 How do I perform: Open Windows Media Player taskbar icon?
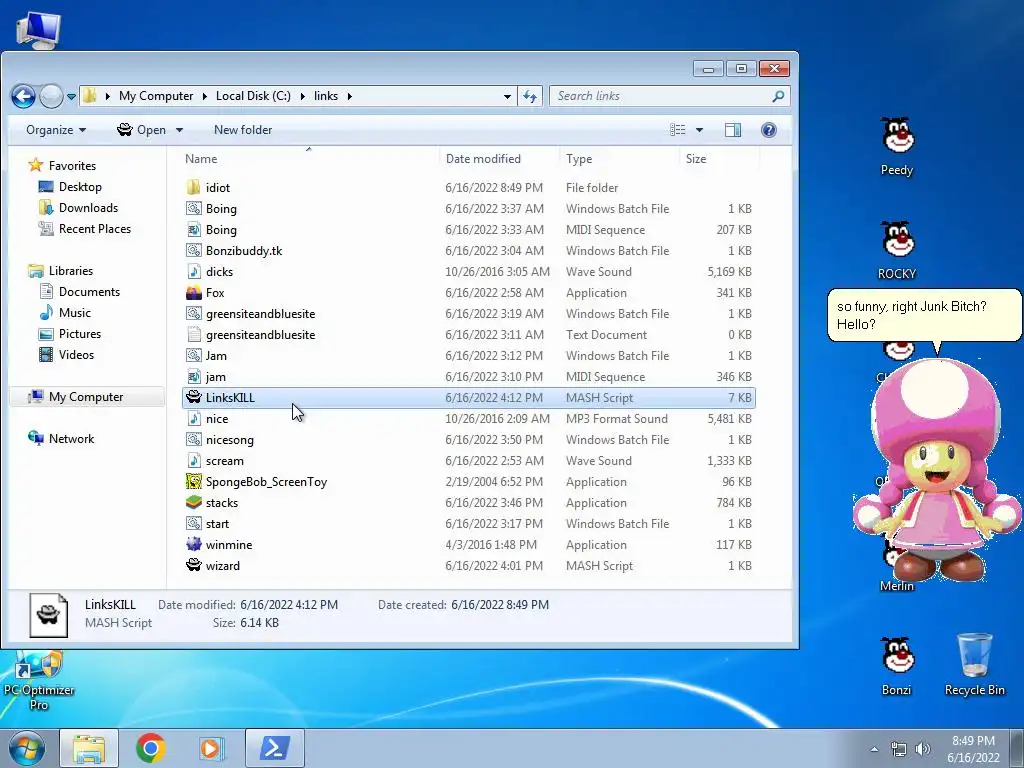[x=211, y=748]
